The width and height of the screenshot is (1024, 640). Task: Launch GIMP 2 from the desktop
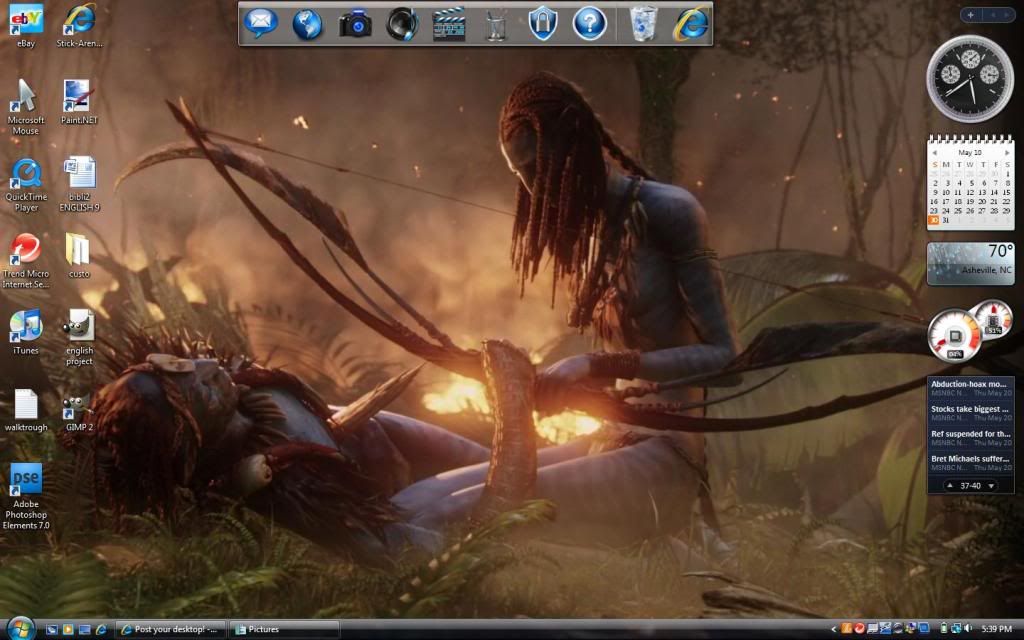(79, 405)
